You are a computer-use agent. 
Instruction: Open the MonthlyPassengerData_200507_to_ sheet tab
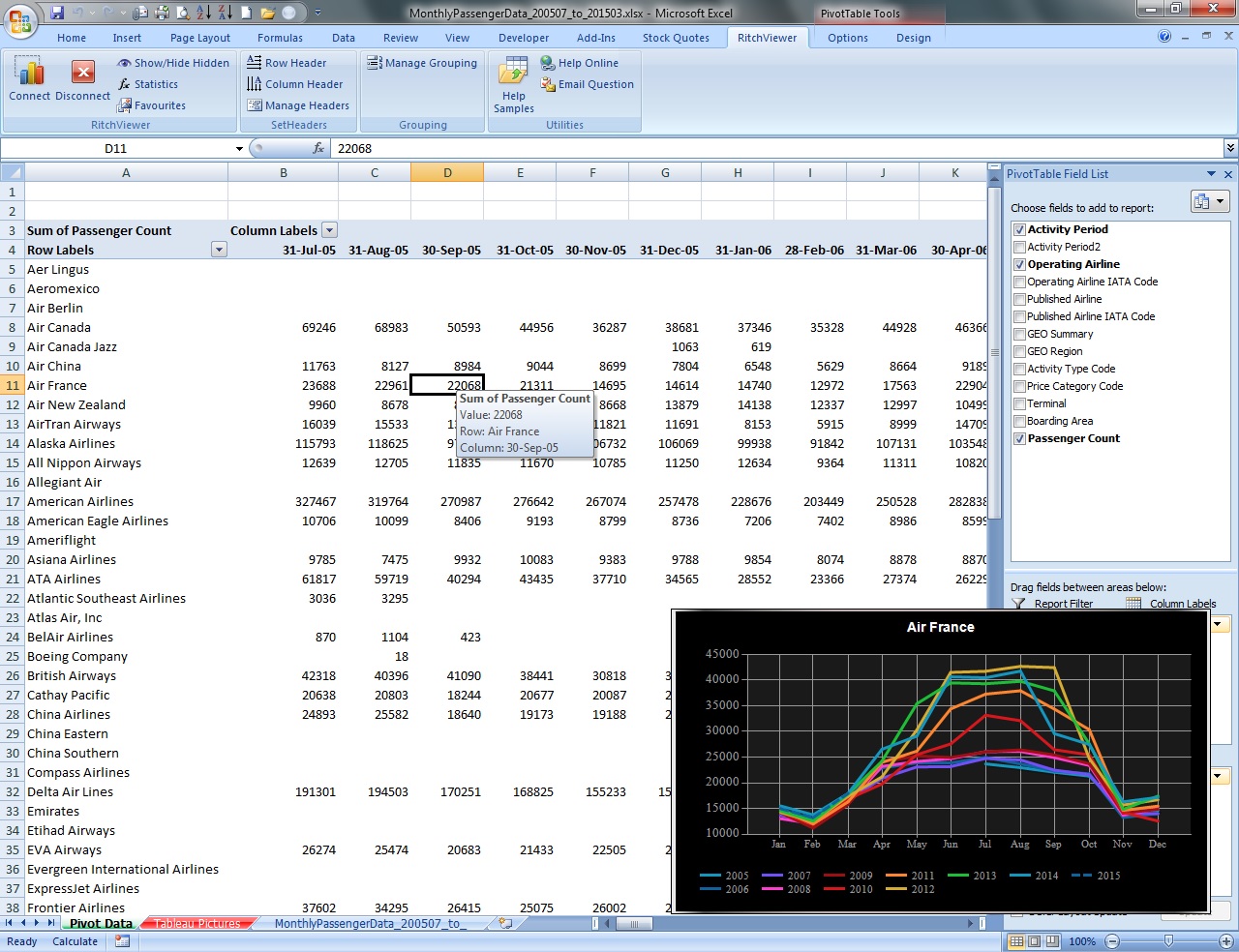(x=371, y=923)
